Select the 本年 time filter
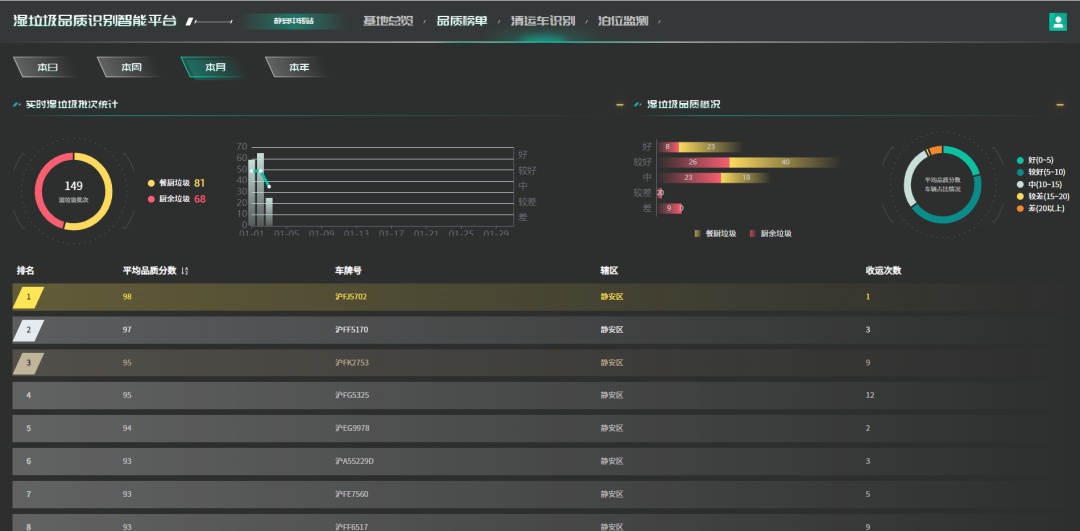 click(299, 67)
